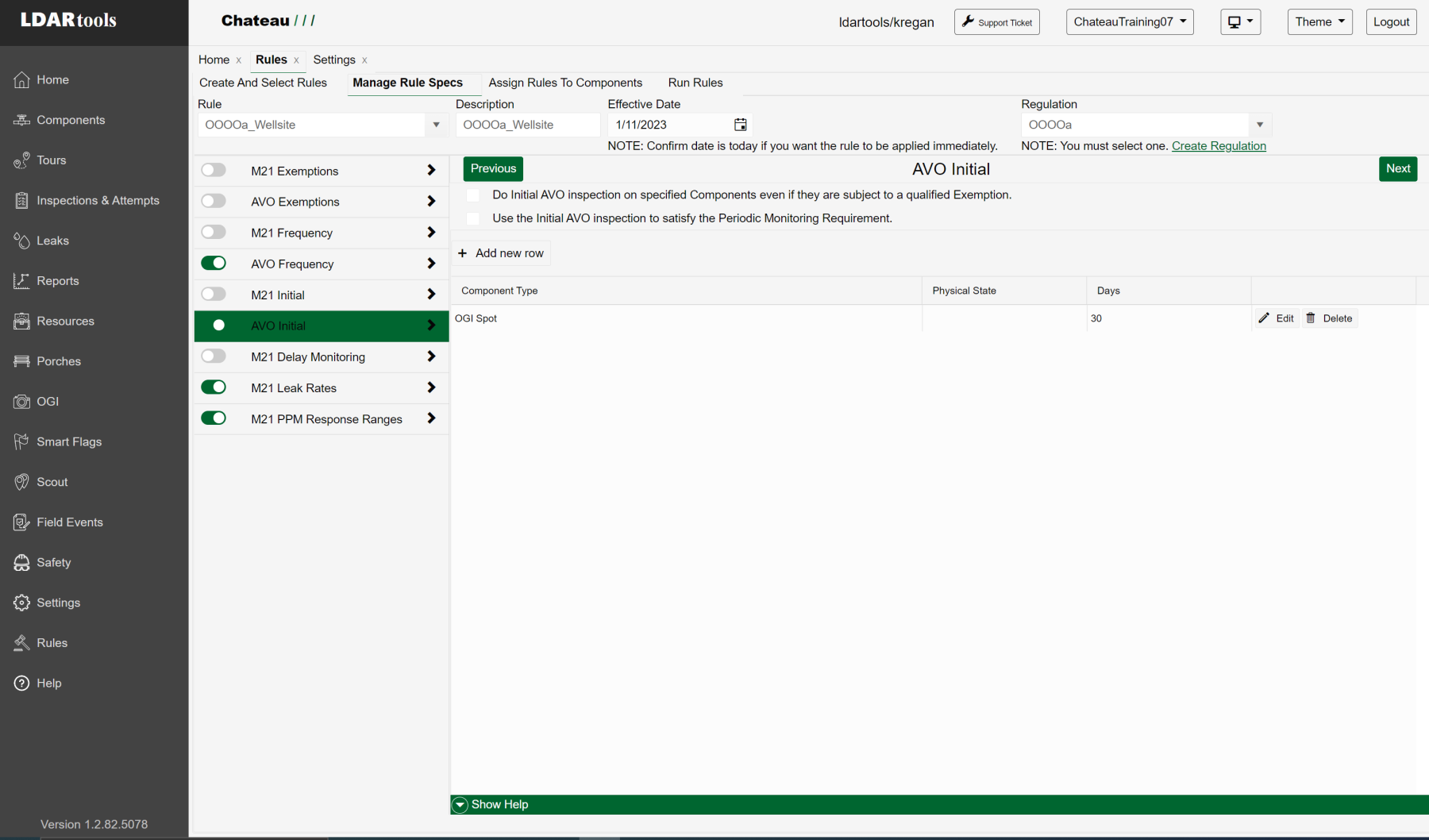Open the Run Rules tab
Viewport: 1429px width, 840px height.
[x=695, y=83]
